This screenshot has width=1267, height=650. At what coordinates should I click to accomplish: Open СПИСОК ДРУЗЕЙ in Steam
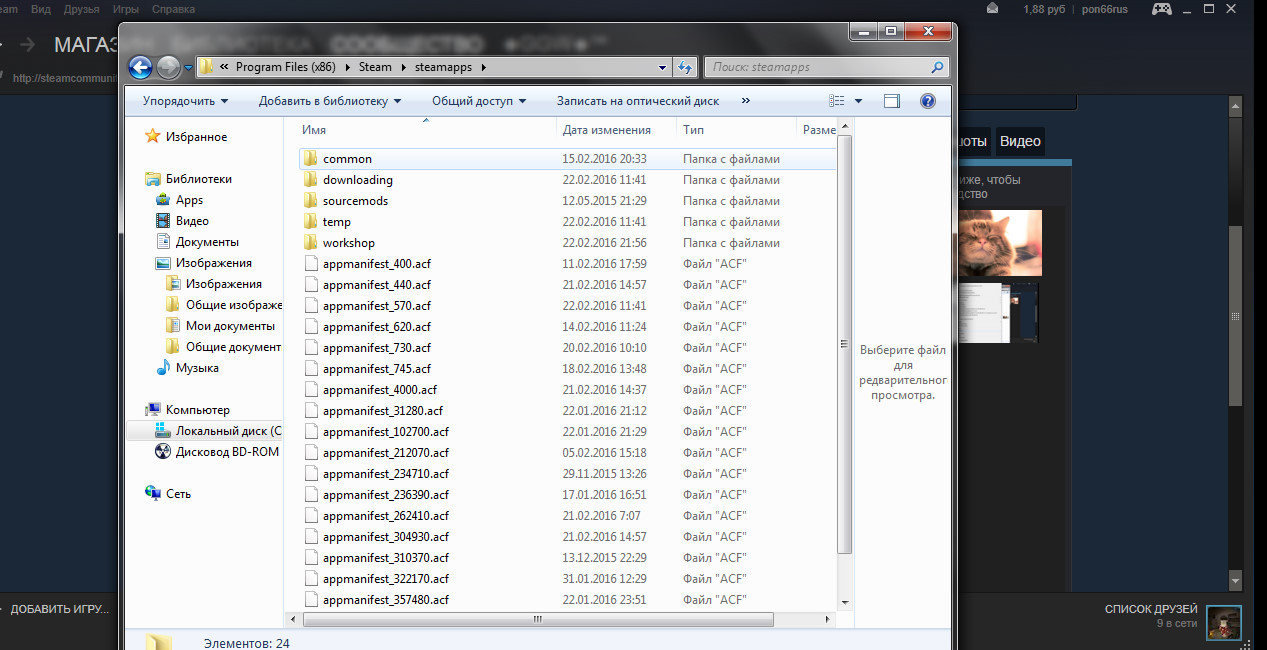point(1150,609)
